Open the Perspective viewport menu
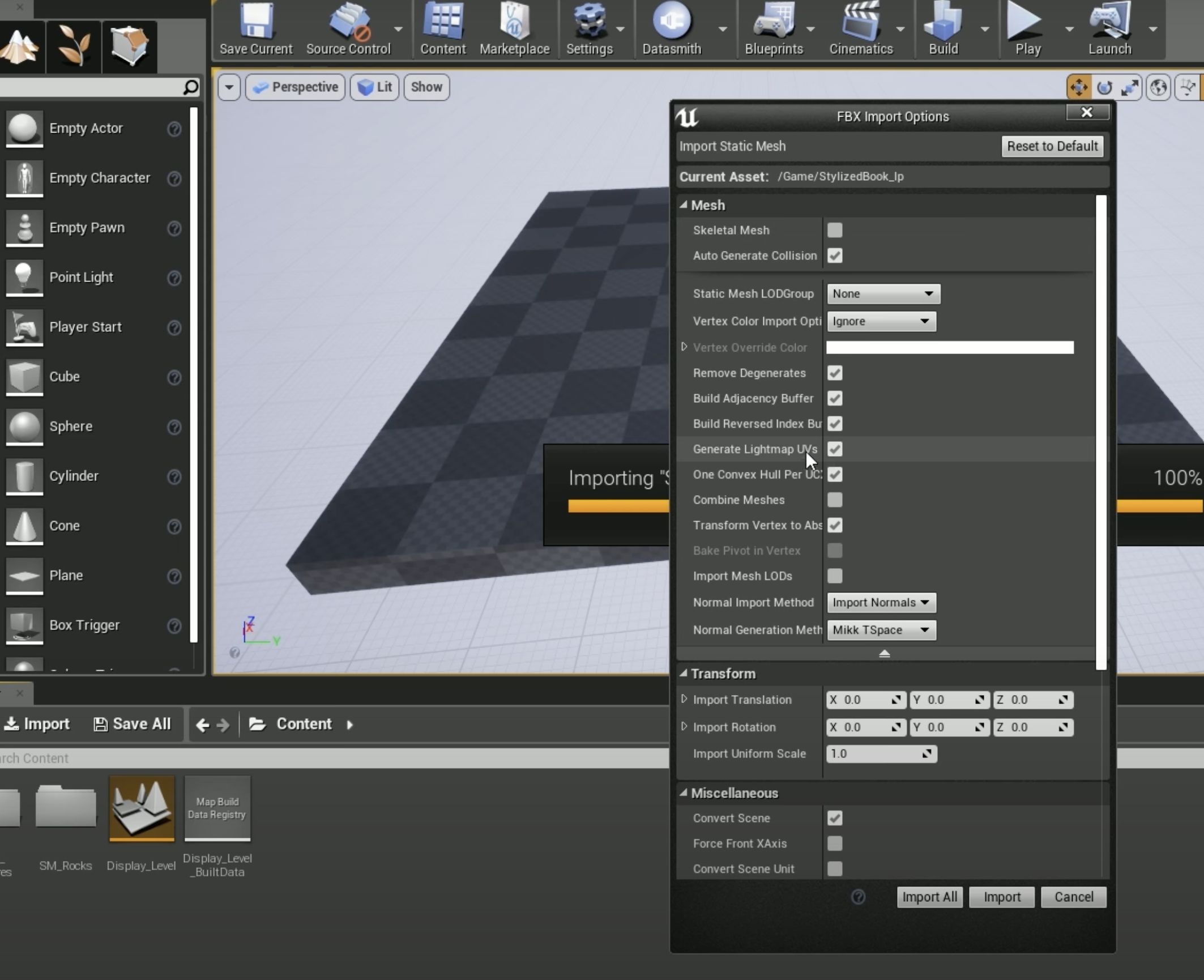1204x980 pixels. coord(295,87)
